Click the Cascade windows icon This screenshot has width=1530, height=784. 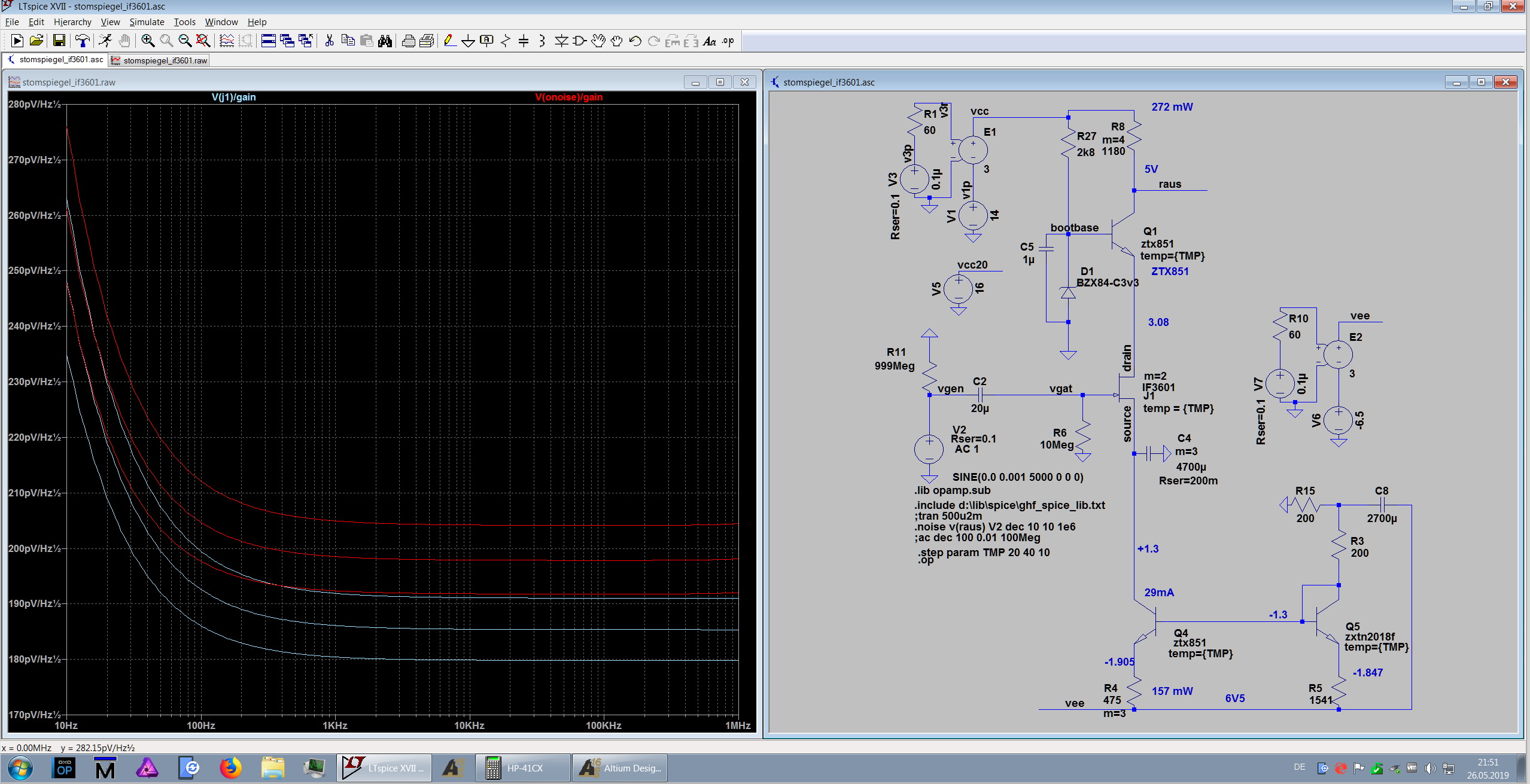point(287,41)
